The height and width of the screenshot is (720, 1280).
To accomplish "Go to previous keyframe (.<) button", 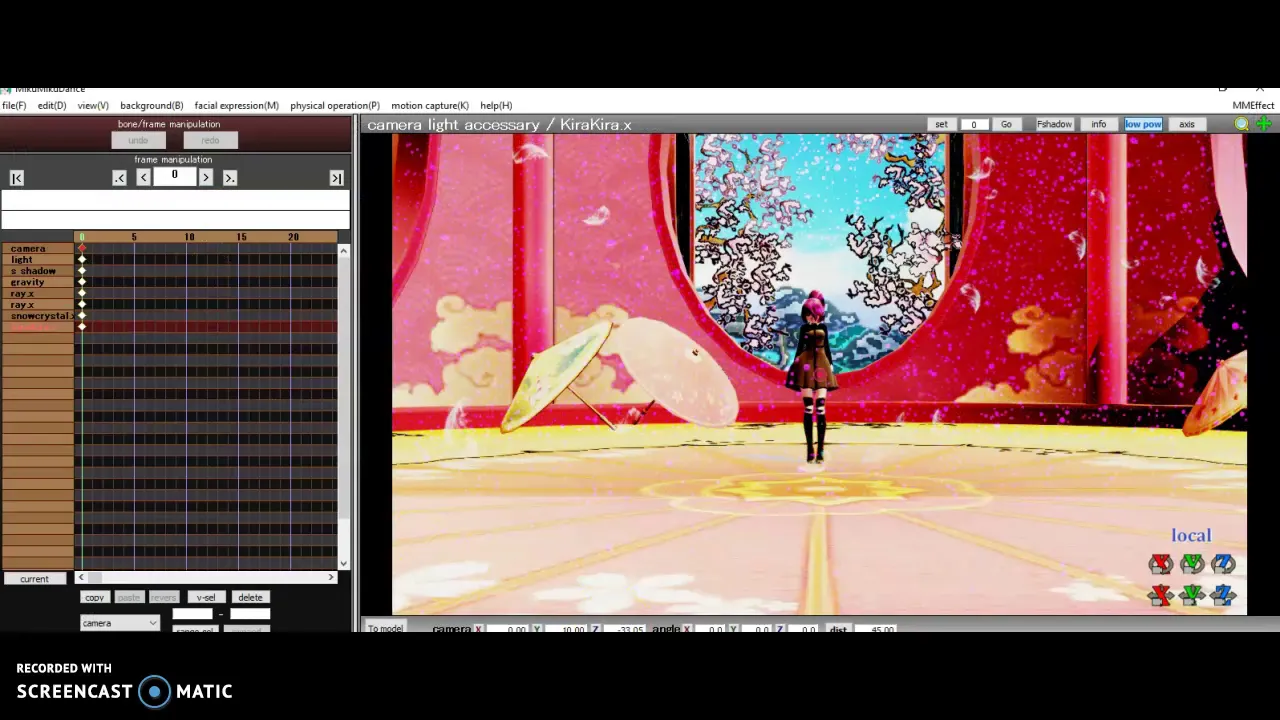I will coord(119,177).
